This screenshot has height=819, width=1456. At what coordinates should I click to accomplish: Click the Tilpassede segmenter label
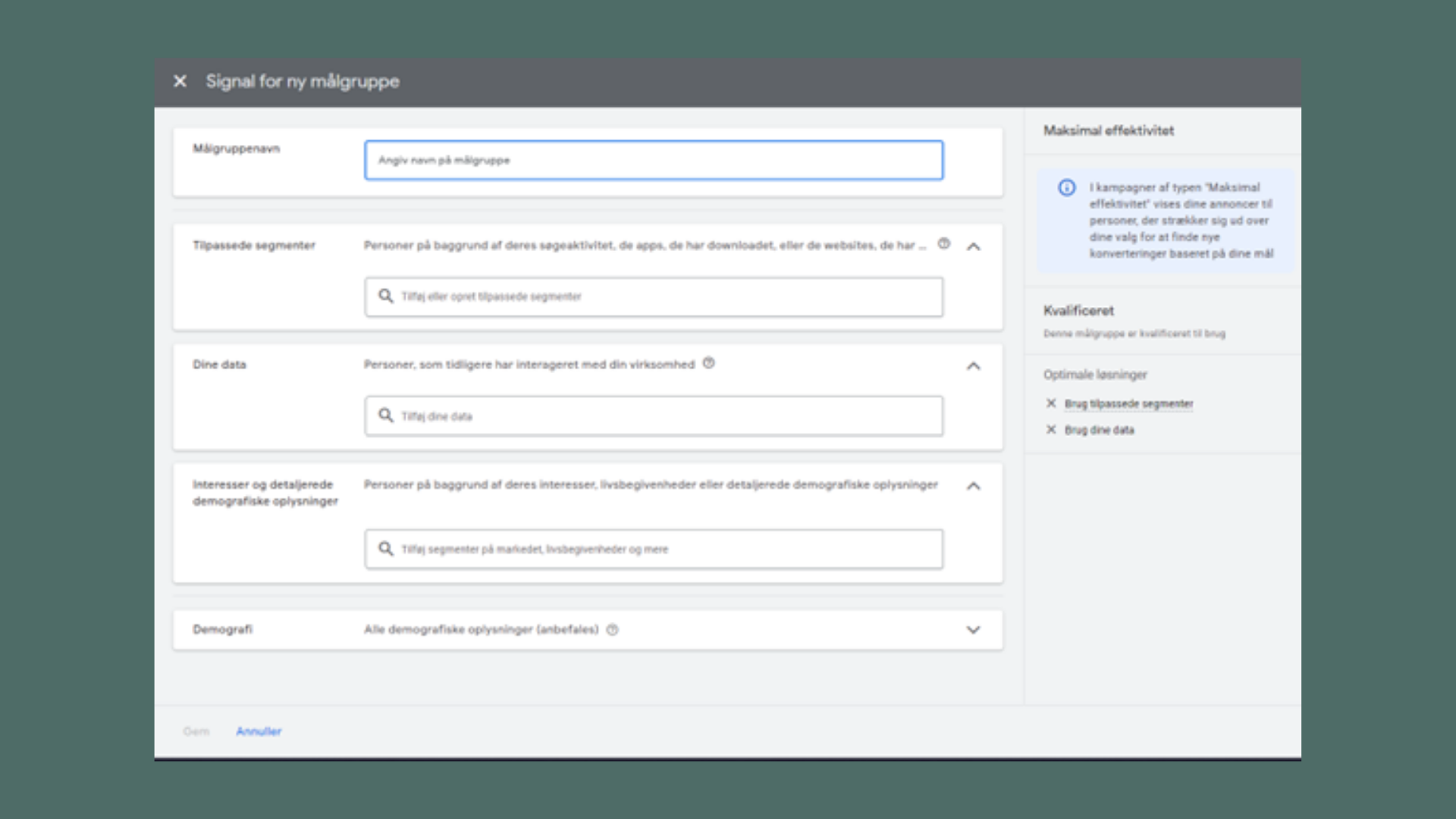[x=253, y=246]
